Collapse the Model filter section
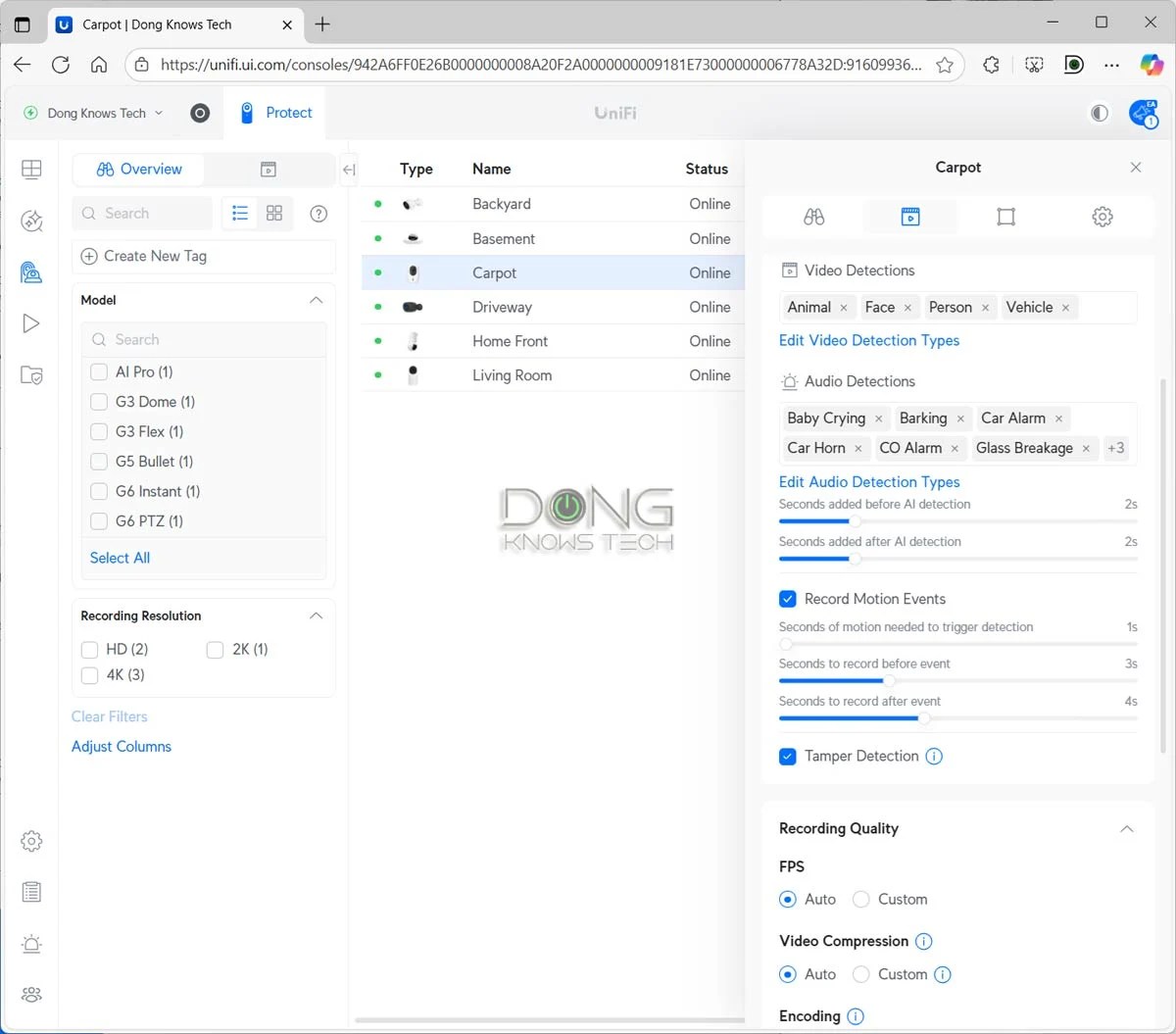The width and height of the screenshot is (1176, 1034). 316,300
